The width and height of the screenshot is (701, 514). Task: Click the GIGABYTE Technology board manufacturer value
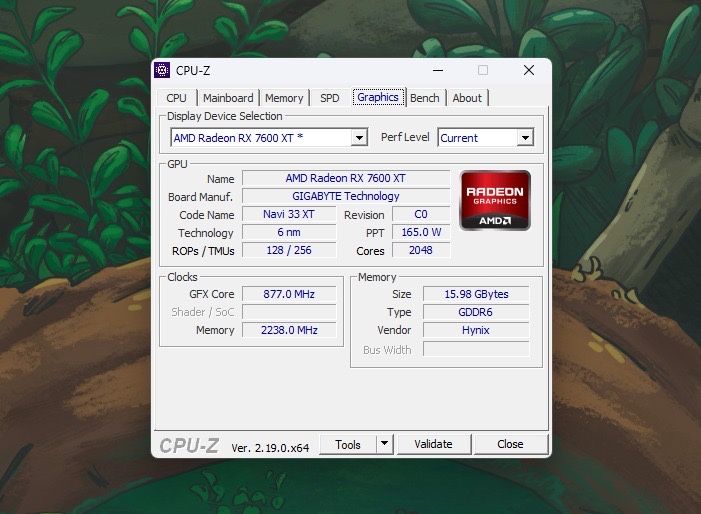click(346, 196)
